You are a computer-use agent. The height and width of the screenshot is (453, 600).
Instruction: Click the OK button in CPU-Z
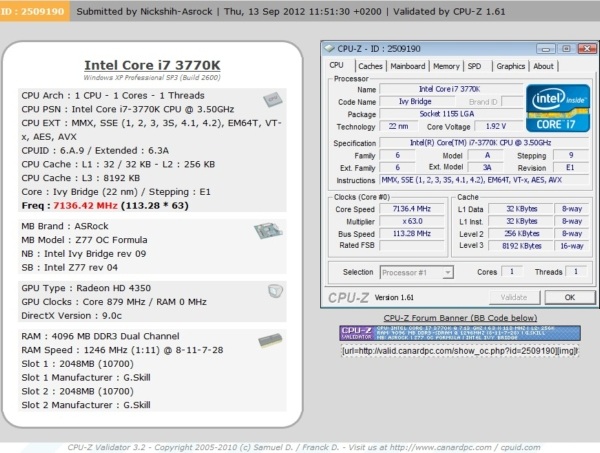click(570, 297)
